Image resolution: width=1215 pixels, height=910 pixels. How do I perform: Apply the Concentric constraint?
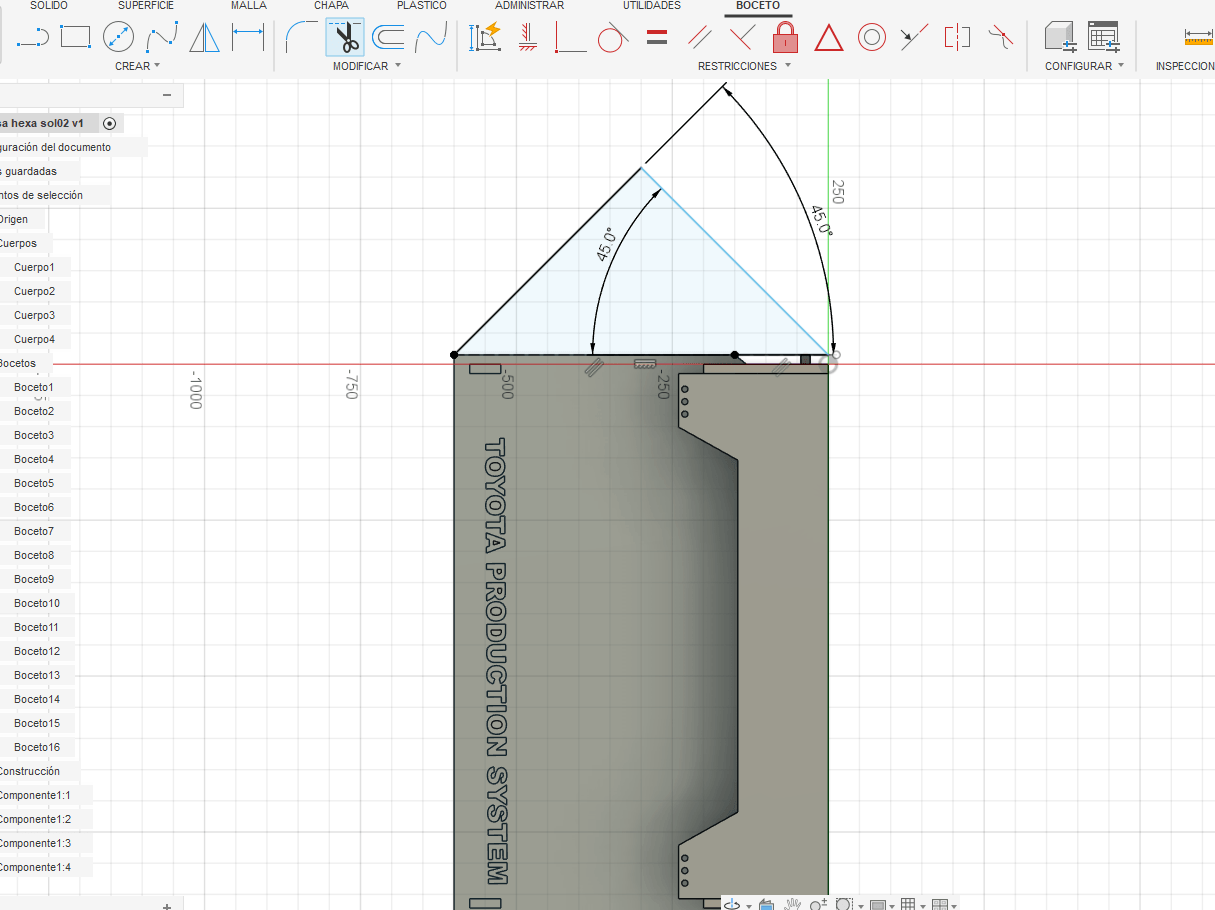[x=872, y=39]
